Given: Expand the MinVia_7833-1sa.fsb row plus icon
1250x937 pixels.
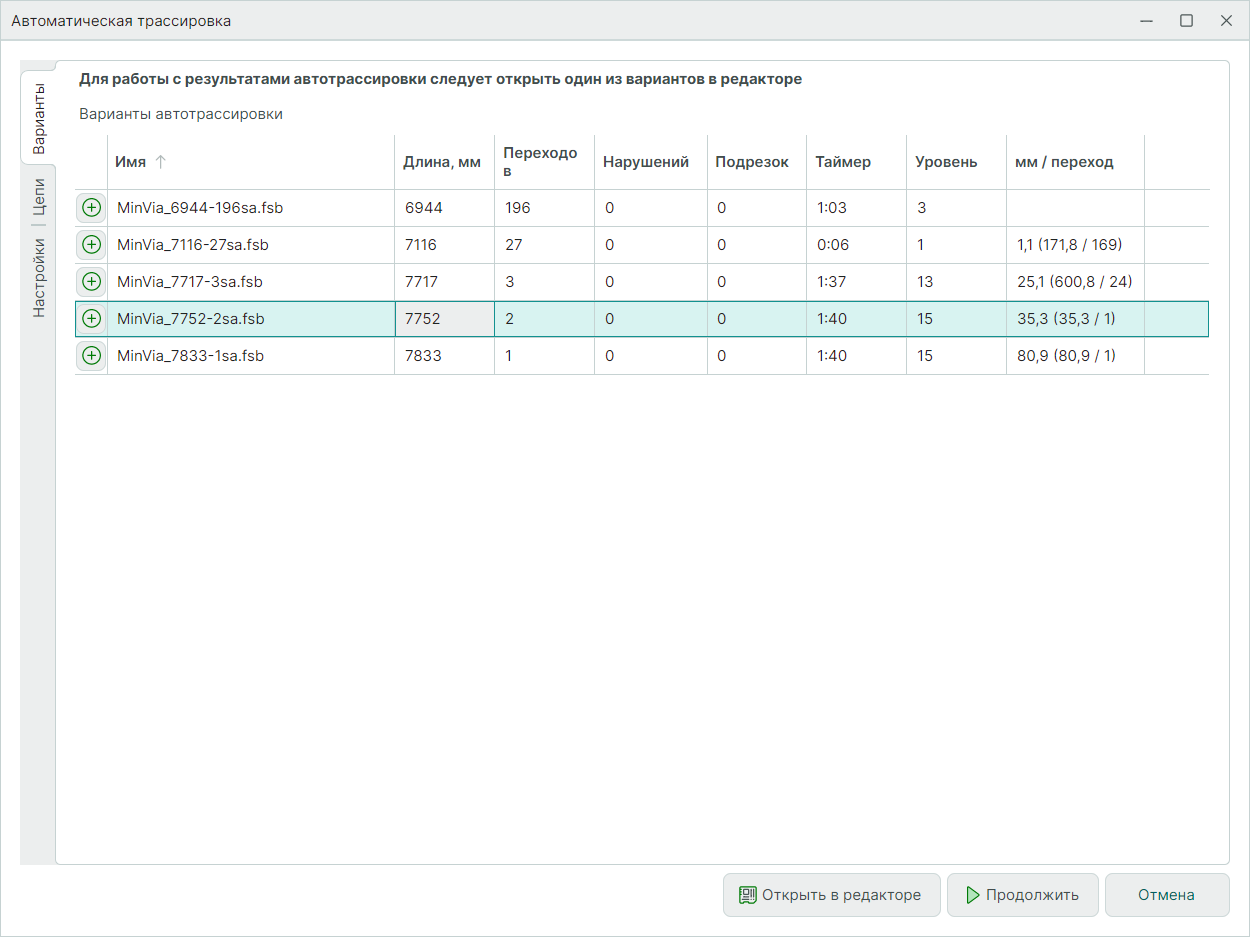Looking at the screenshot, I should coord(91,356).
